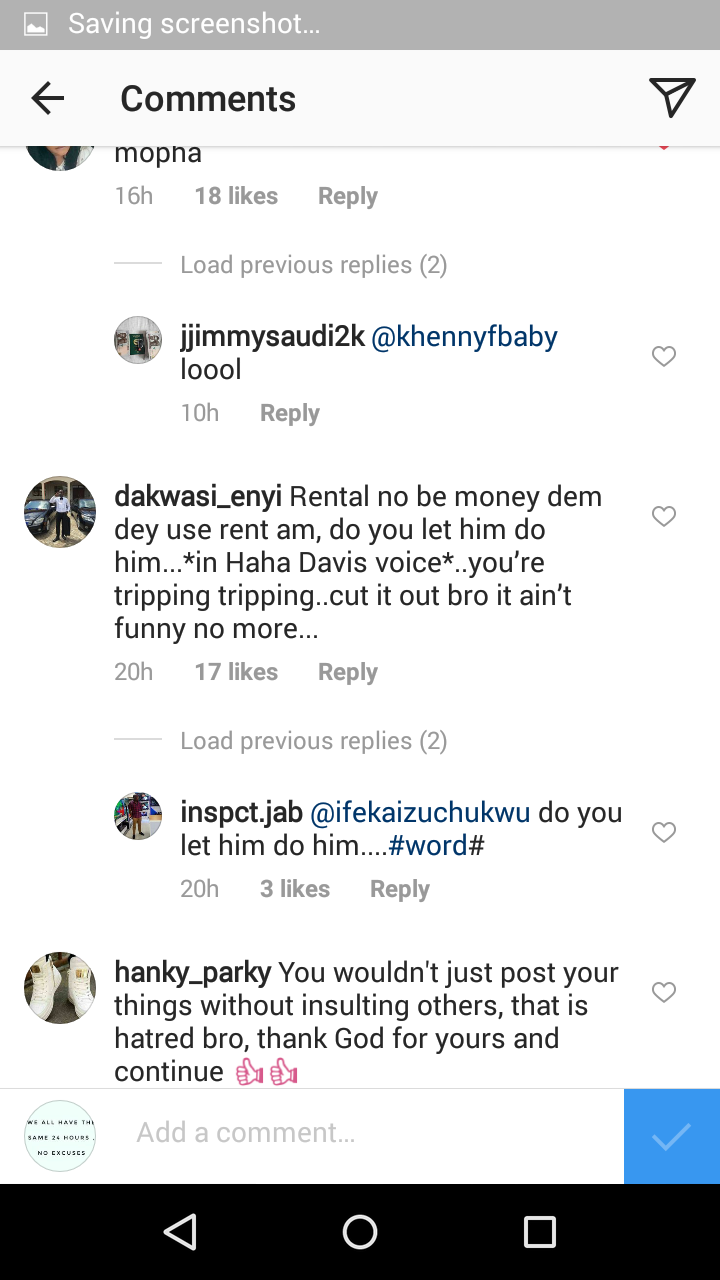This screenshot has height=1280, width=720.
Task: Reply to jjimmysaudi2k's looool comment
Action: [x=289, y=413]
